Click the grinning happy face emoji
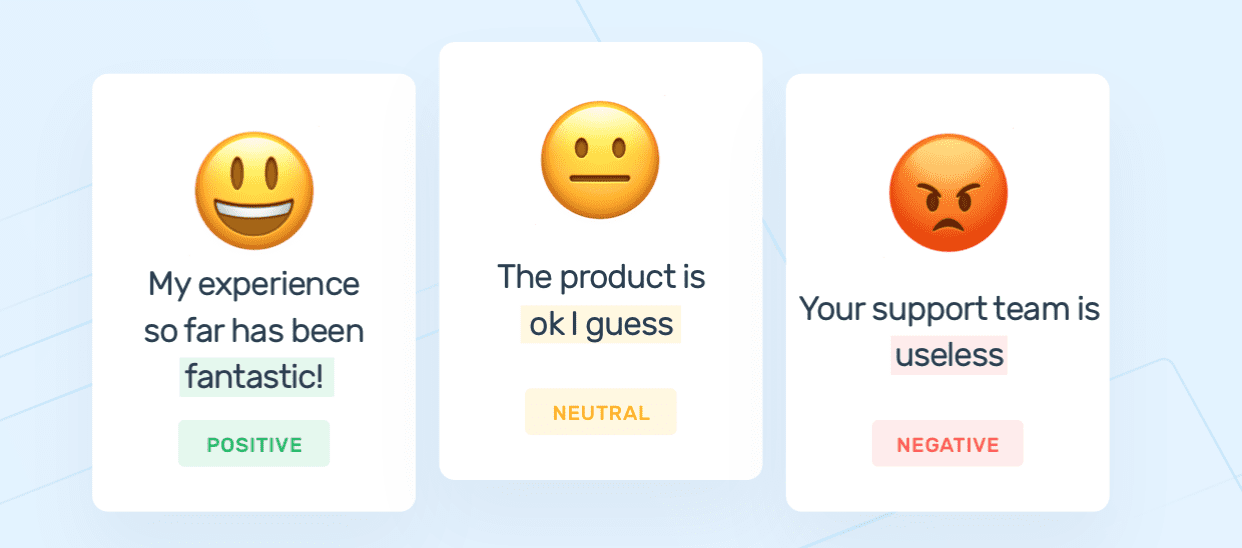Image resolution: width=1242 pixels, height=548 pixels. tap(254, 191)
